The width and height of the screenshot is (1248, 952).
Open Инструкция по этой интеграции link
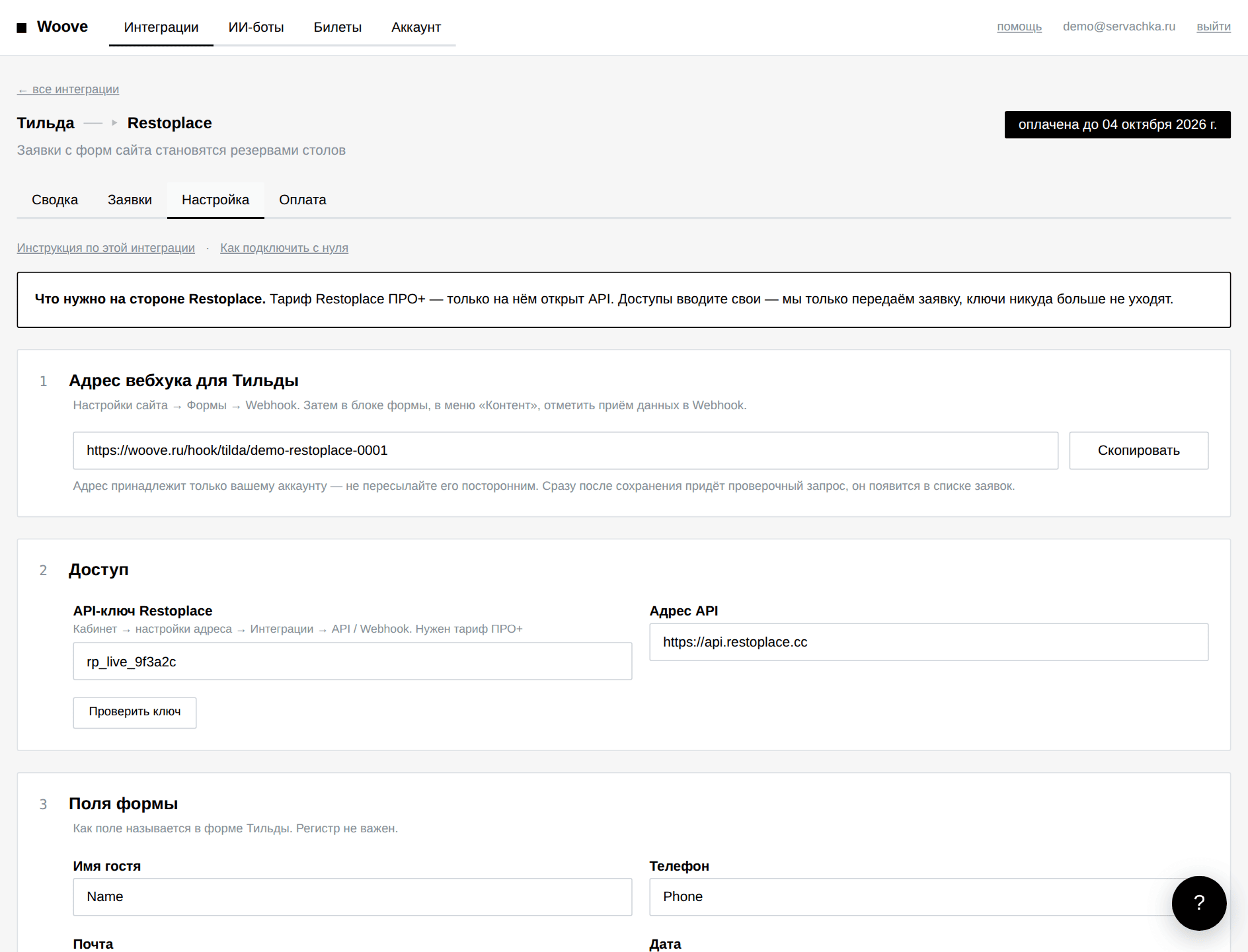pyautogui.click(x=106, y=248)
